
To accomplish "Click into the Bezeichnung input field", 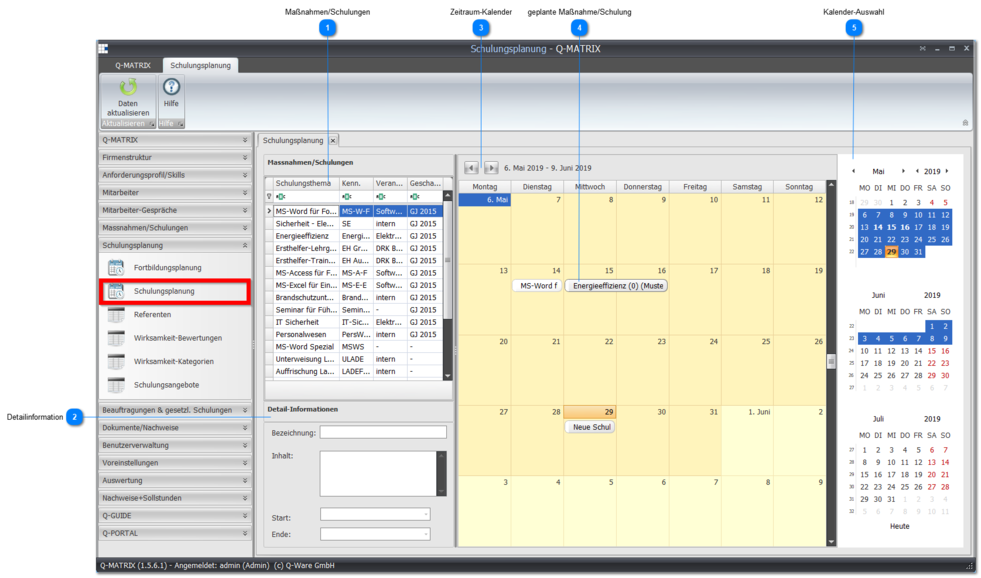I will (x=383, y=432).
